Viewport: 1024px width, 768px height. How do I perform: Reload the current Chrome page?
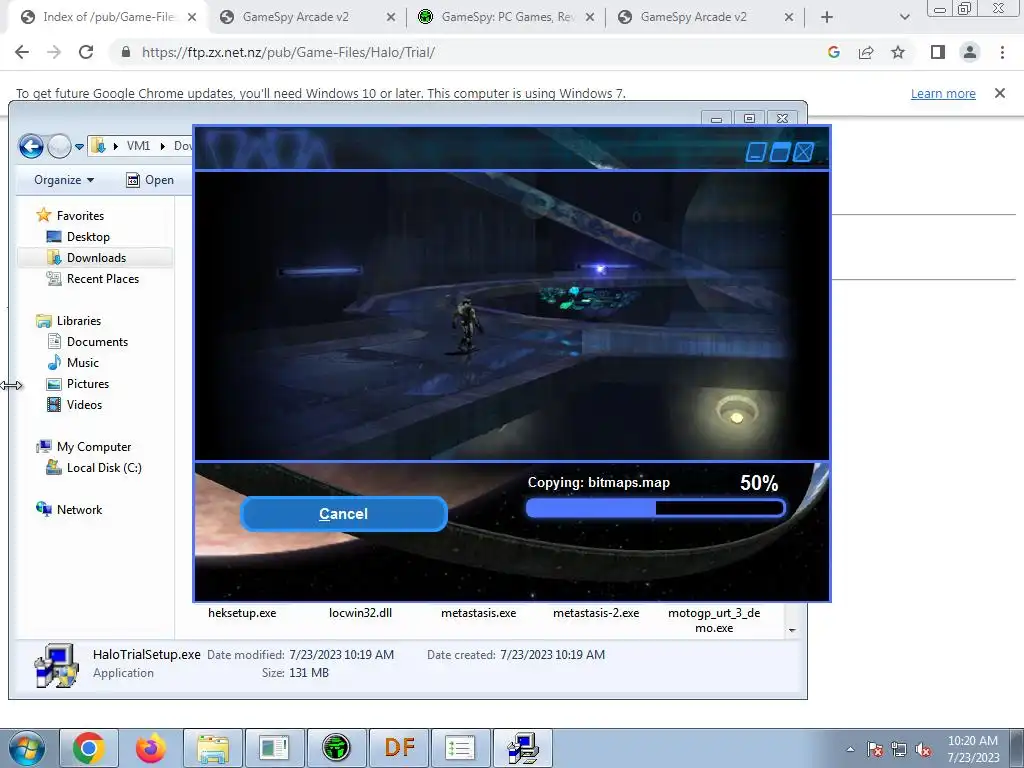coord(86,52)
